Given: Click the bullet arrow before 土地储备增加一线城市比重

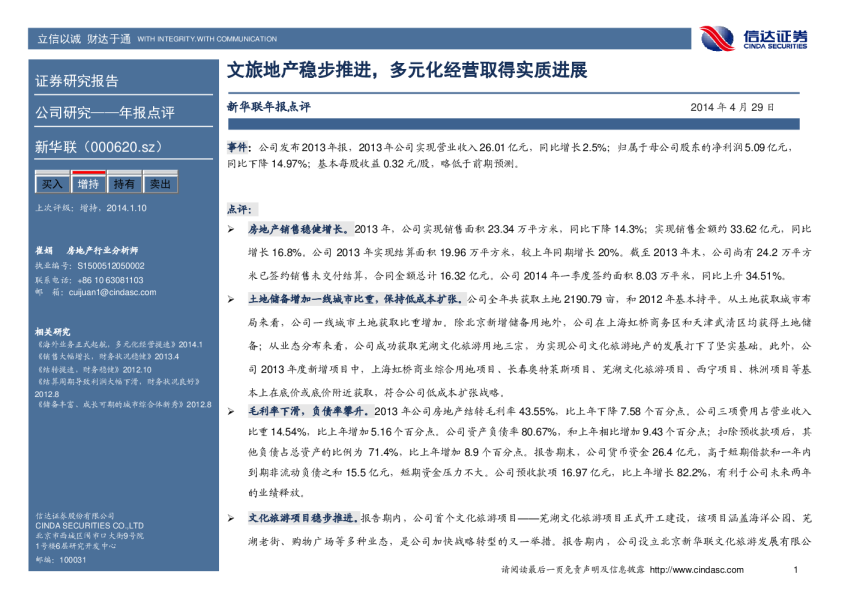Looking at the screenshot, I should [231, 298].
